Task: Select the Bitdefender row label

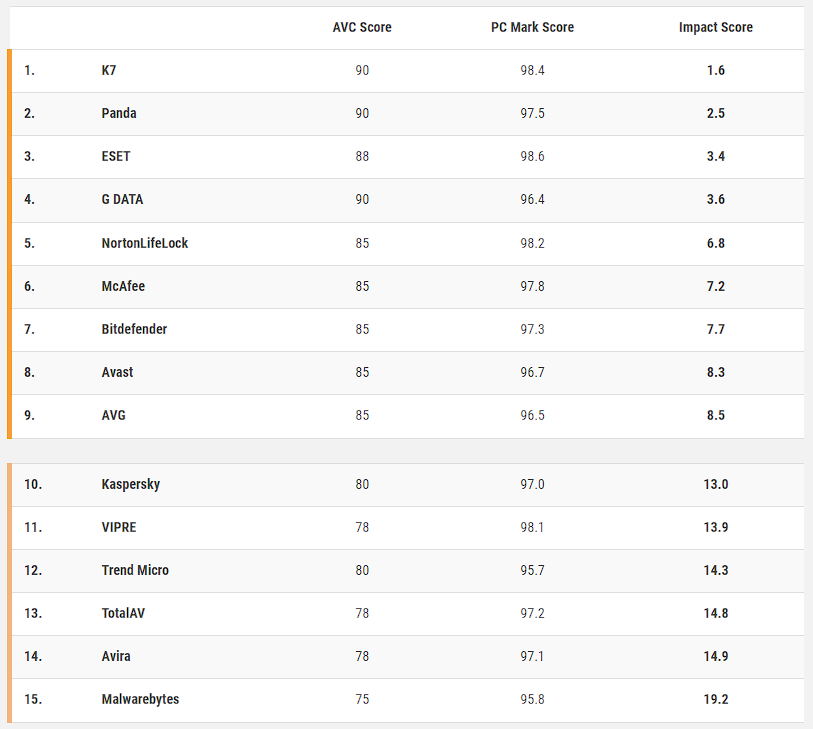Action: [134, 329]
